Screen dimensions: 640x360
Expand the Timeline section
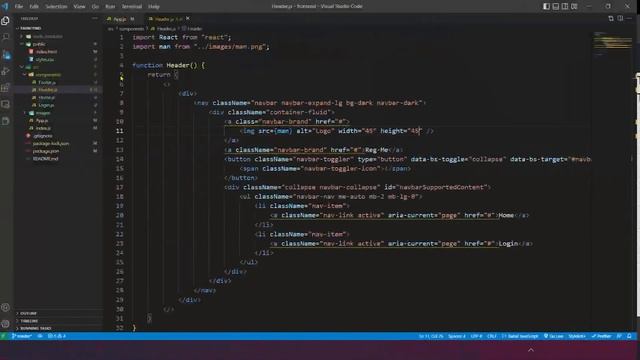(x=29, y=321)
